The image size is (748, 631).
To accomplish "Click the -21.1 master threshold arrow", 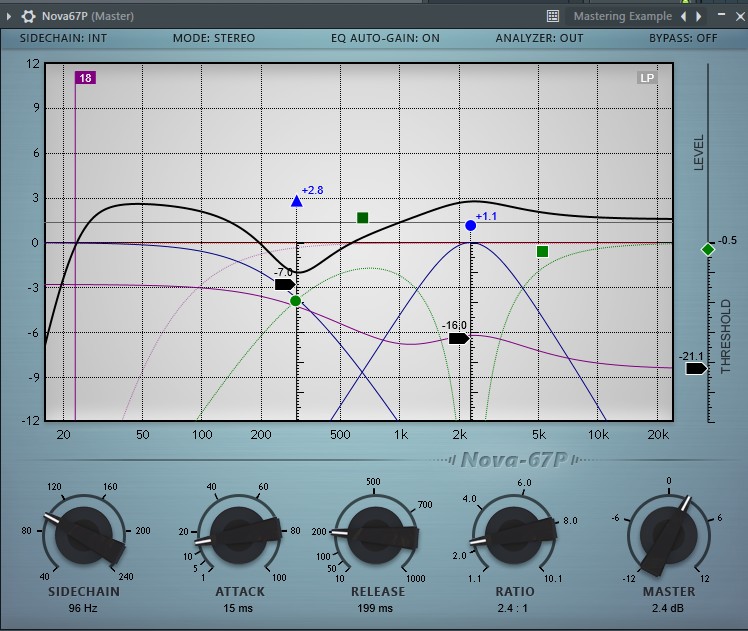I will pyautogui.click(x=696, y=369).
